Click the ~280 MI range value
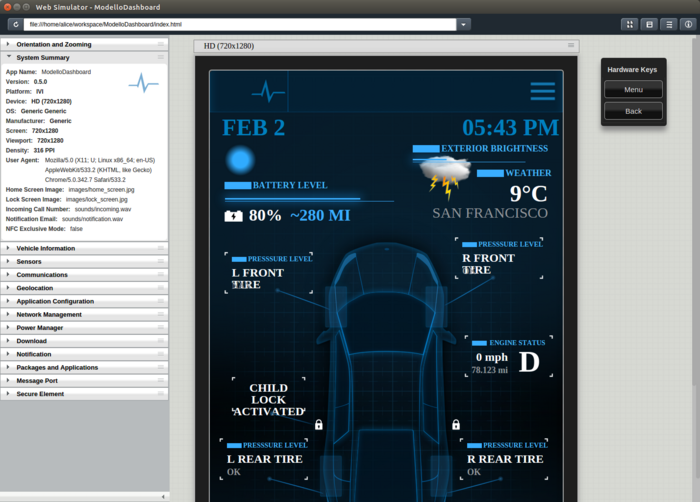The width and height of the screenshot is (700, 502). tap(320, 216)
